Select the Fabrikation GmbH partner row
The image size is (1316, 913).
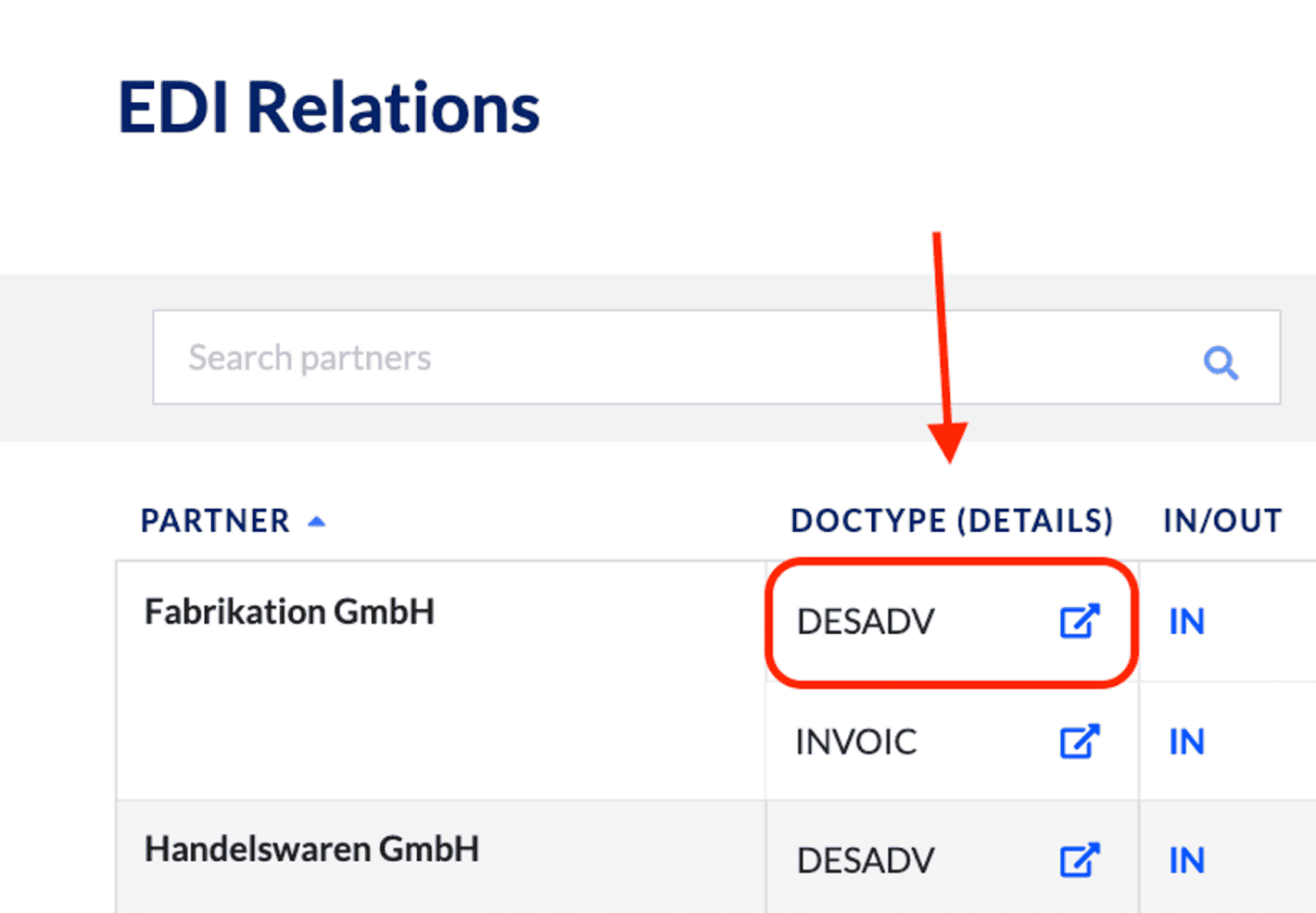coord(289,611)
